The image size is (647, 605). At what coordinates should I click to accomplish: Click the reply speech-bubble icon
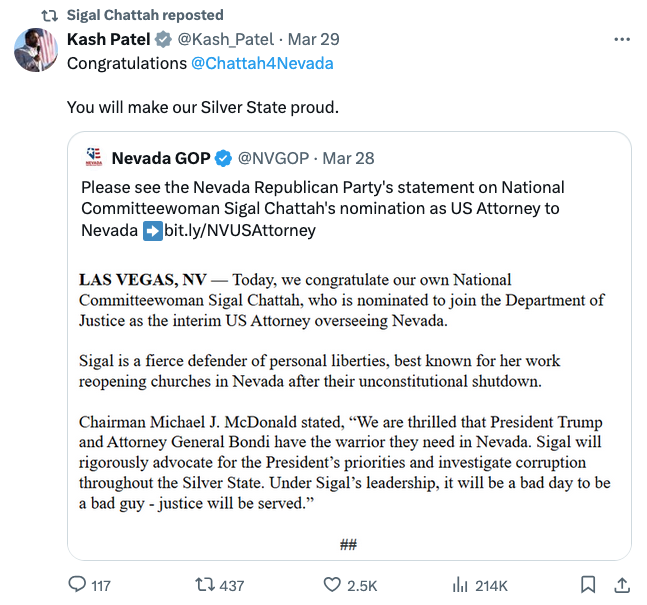pos(77,584)
